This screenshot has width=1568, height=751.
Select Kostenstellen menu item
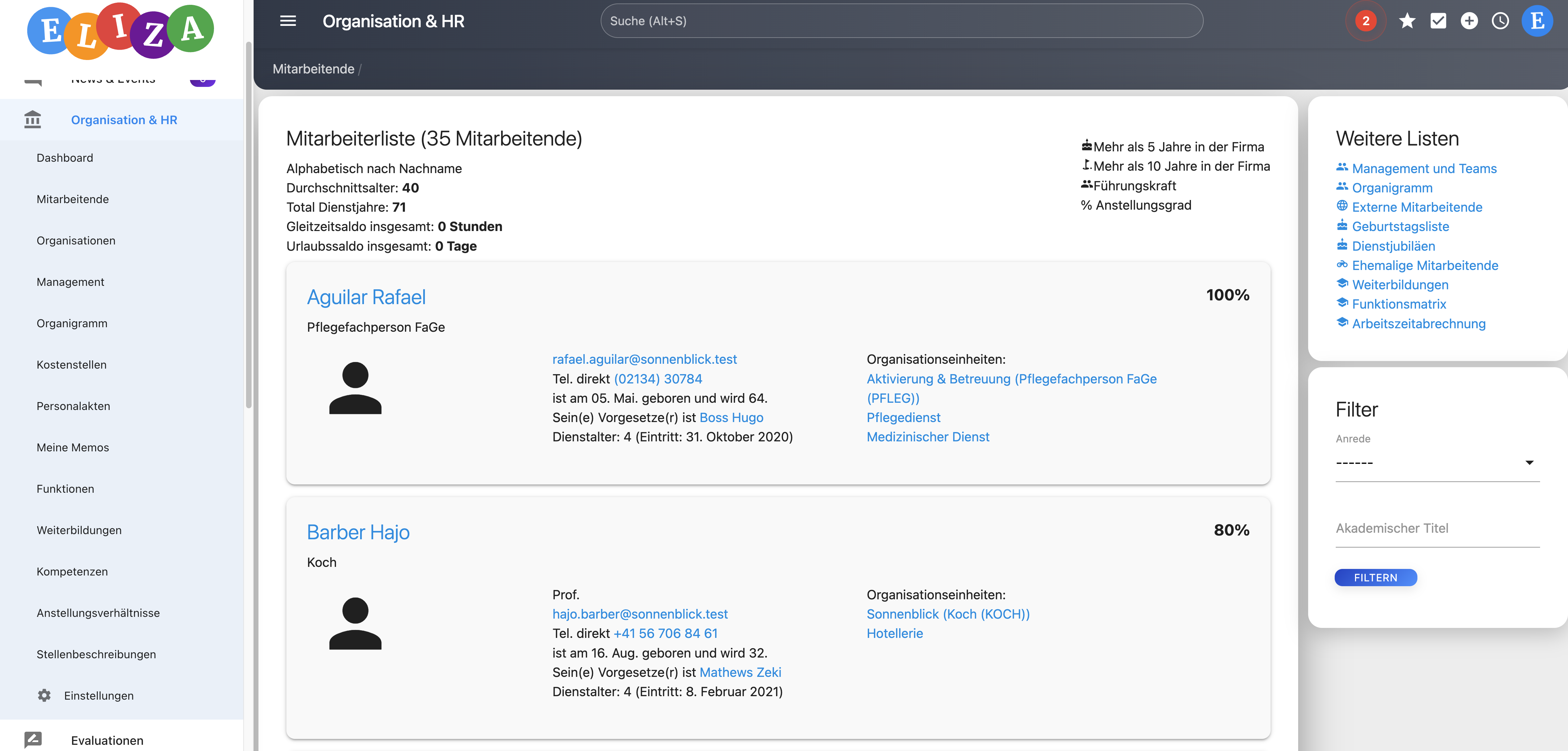[x=71, y=364]
